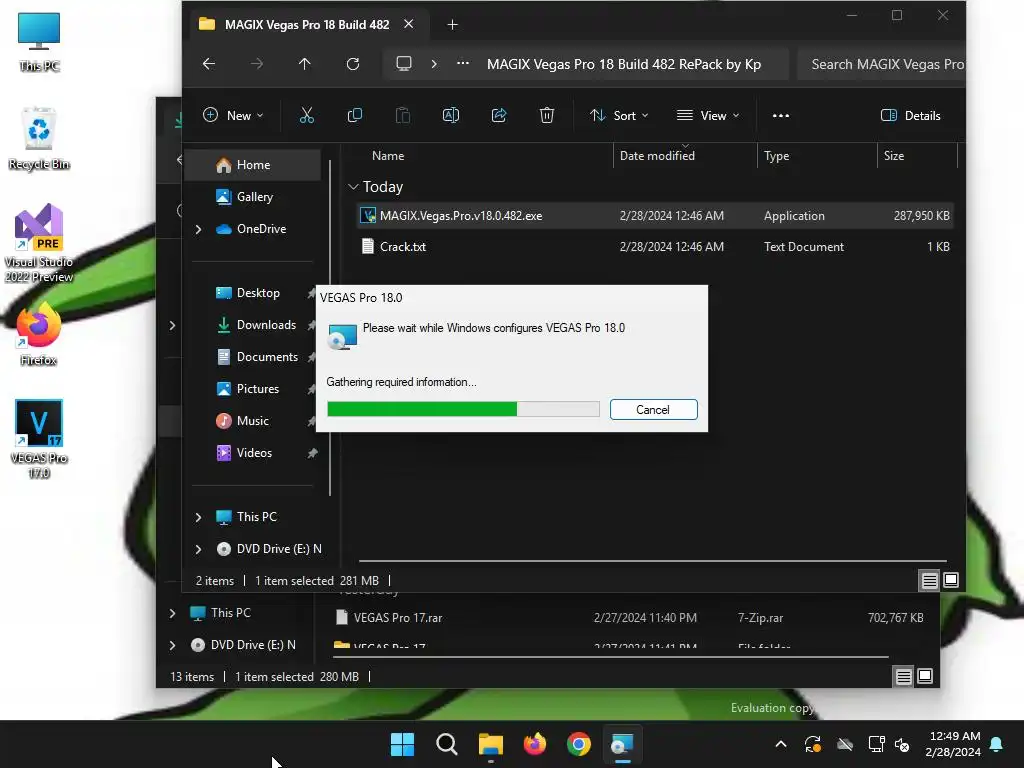This screenshot has height=768, width=1024.
Task: Expand This PC in front window sidebar
Action: pos(199,517)
